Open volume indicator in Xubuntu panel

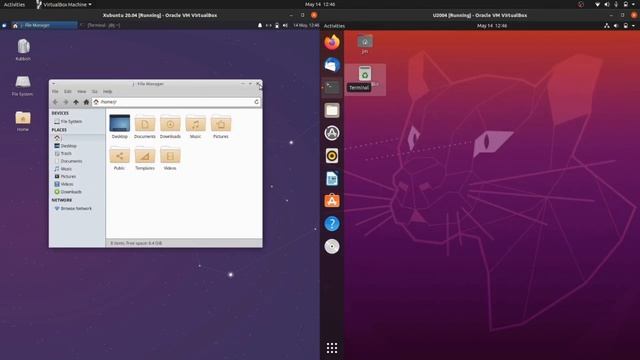point(285,25)
